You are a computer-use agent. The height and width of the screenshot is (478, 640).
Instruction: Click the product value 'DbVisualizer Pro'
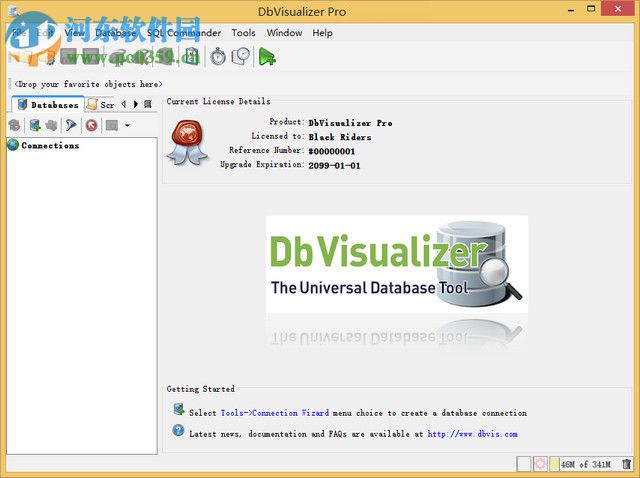[350, 123]
